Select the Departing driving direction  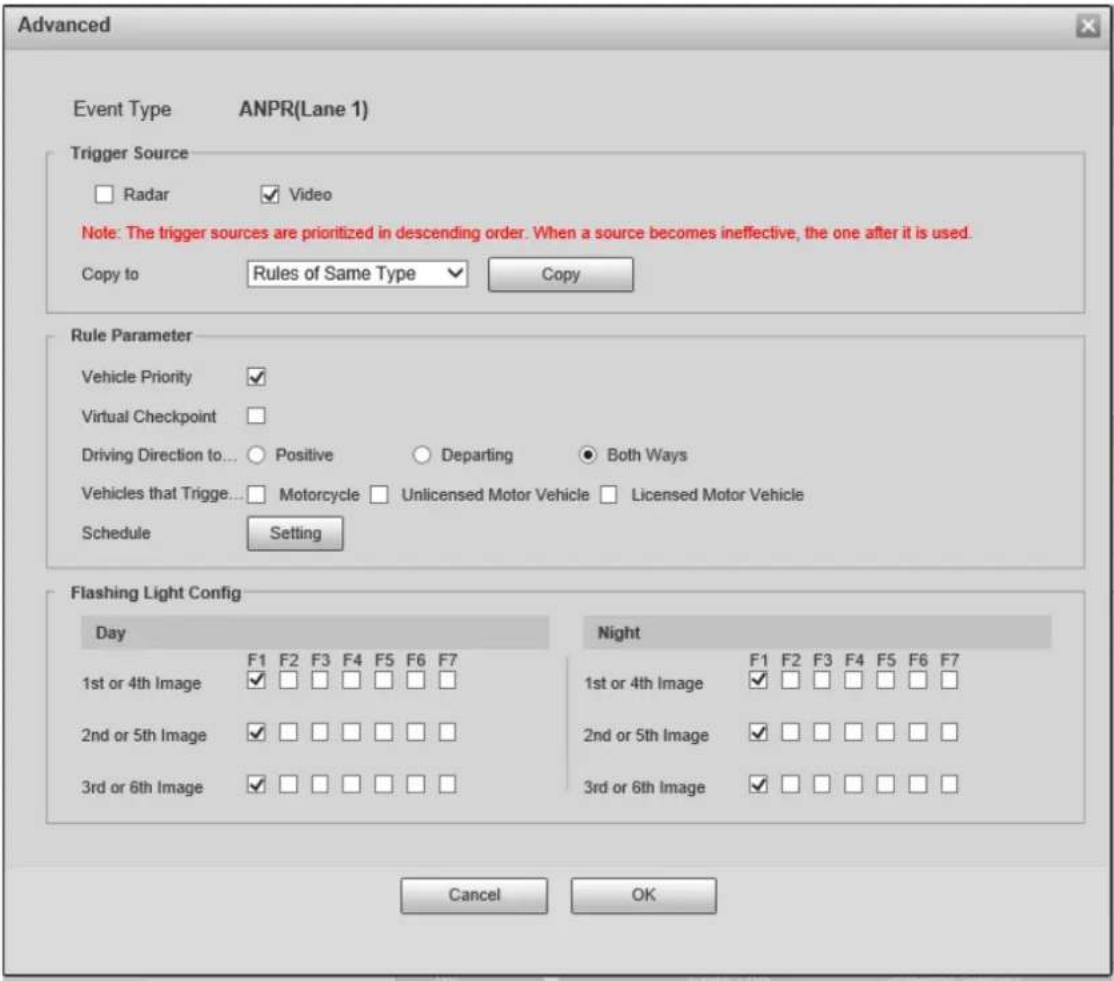point(422,455)
